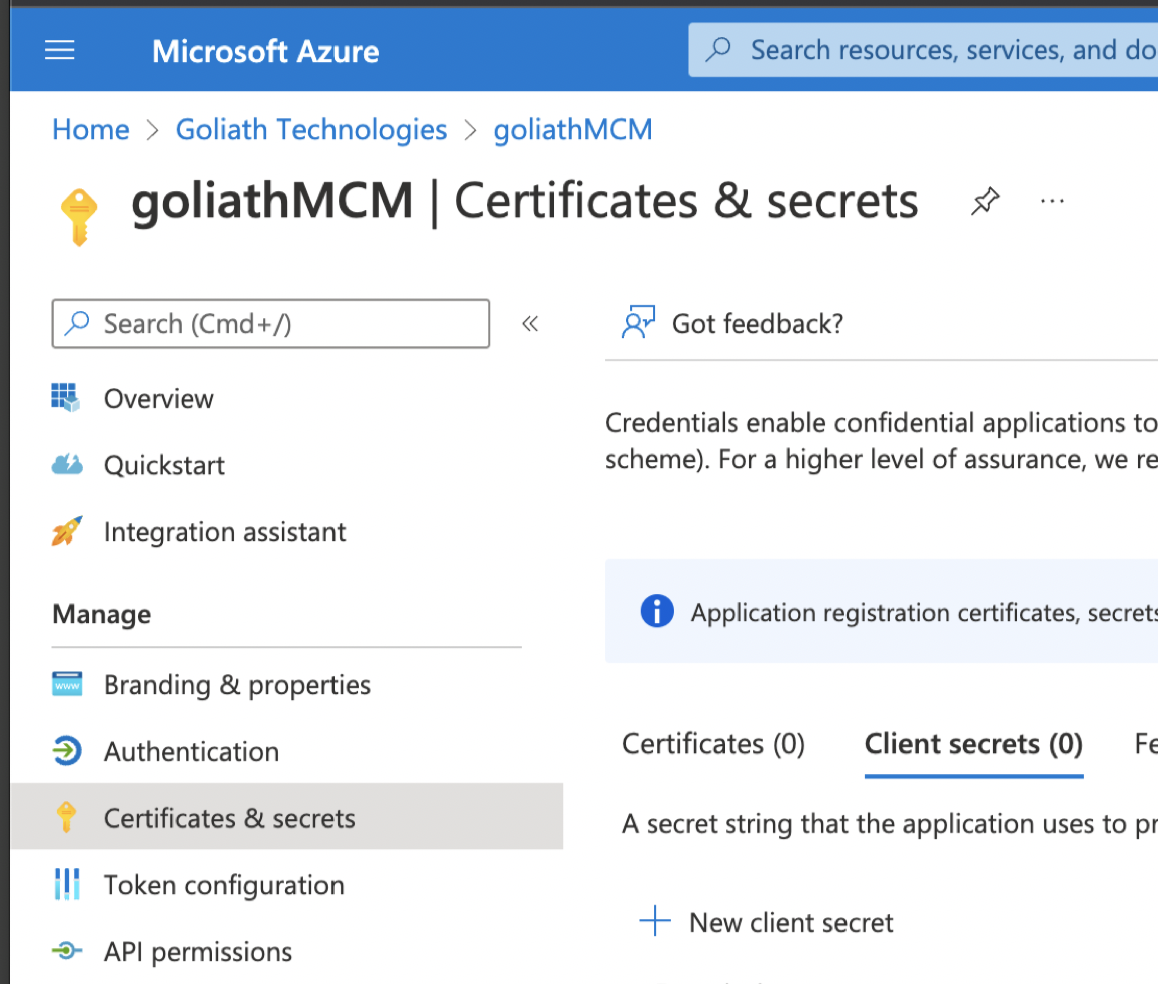Click the Certificates & secrets key icon
Screen dimensions: 1158x984
pos(66,817)
